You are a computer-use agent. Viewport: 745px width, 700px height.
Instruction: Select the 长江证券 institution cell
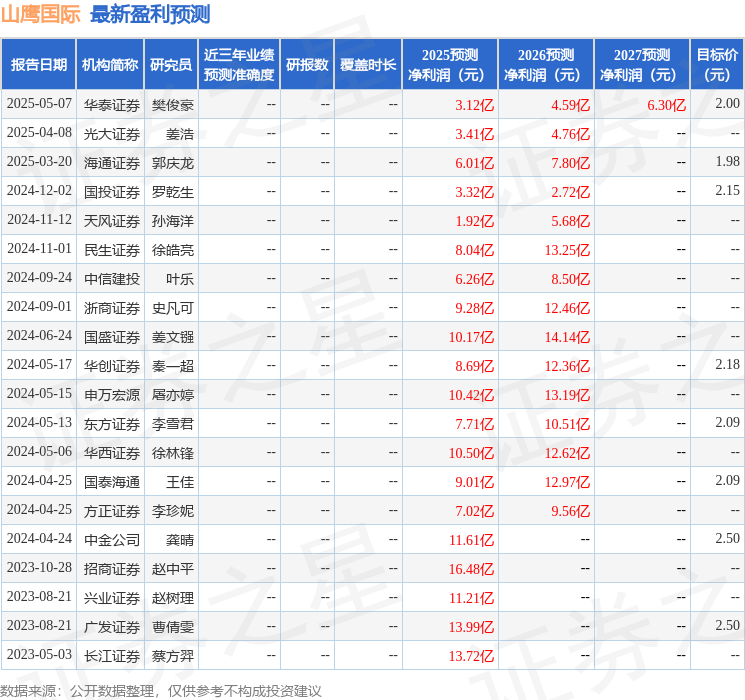[112, 656]
